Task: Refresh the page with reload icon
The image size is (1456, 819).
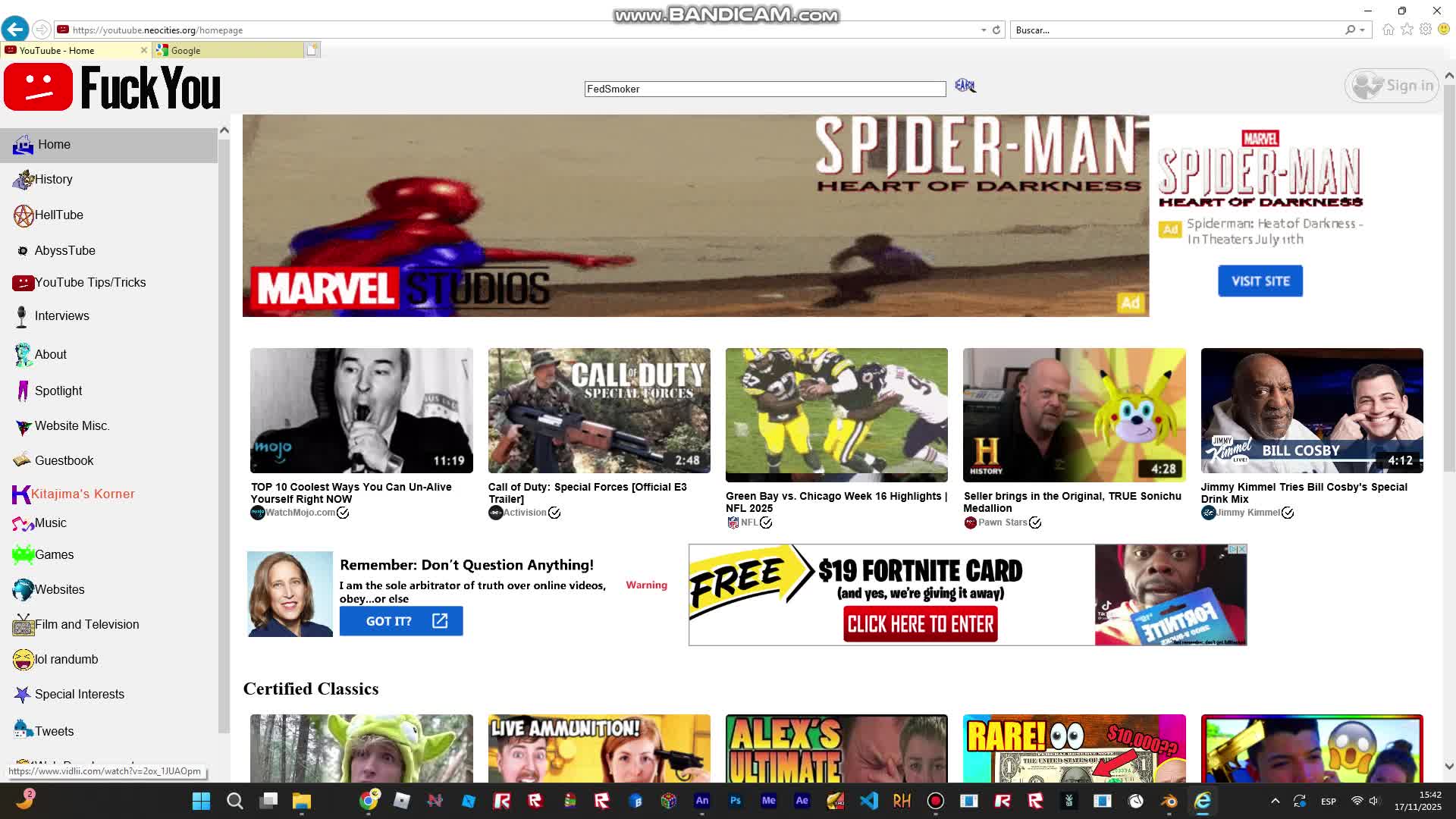Action: click(x=996, y=30)
